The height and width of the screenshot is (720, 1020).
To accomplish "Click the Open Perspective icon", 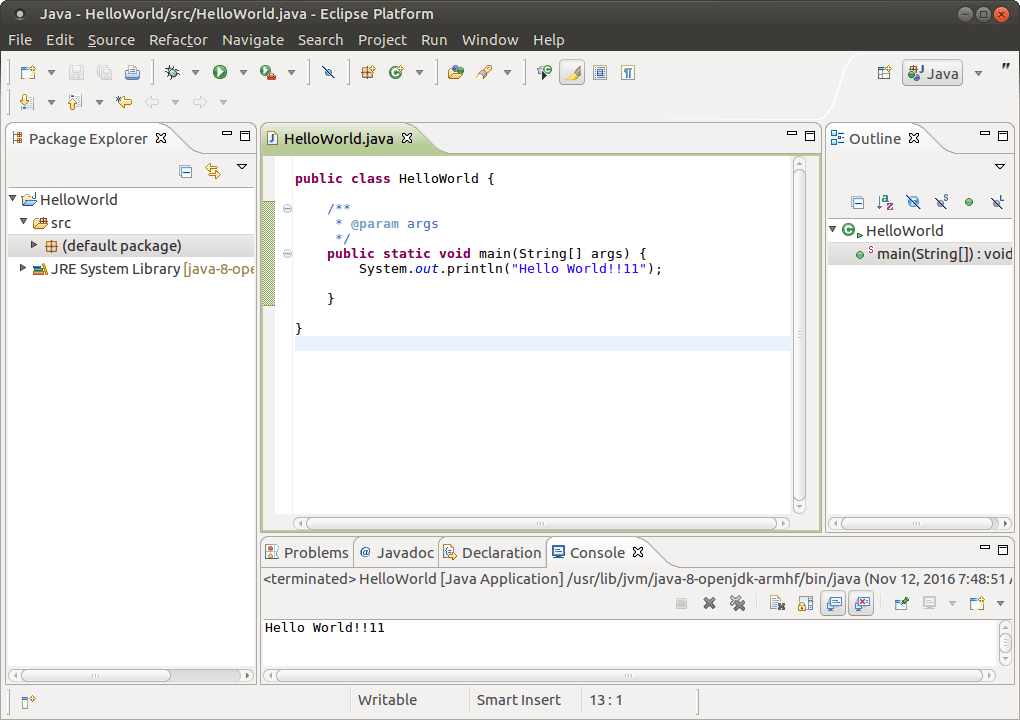I will coord(884,73).
